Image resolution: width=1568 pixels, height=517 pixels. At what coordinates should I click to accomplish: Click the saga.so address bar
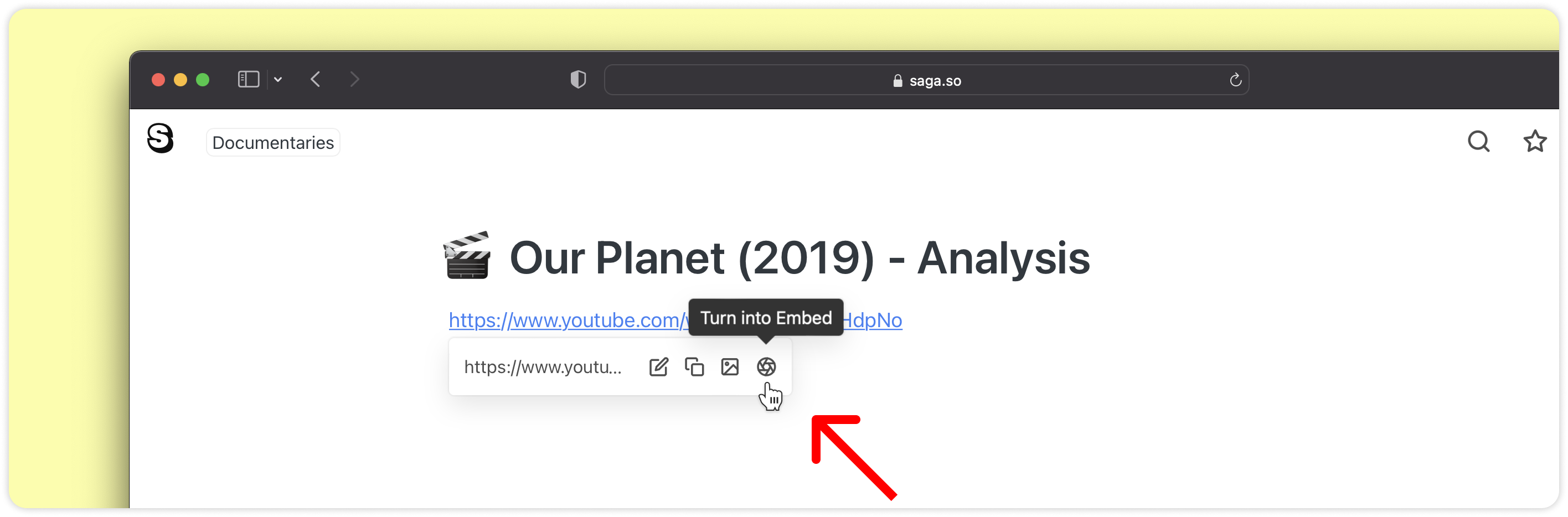coord(925,80)
